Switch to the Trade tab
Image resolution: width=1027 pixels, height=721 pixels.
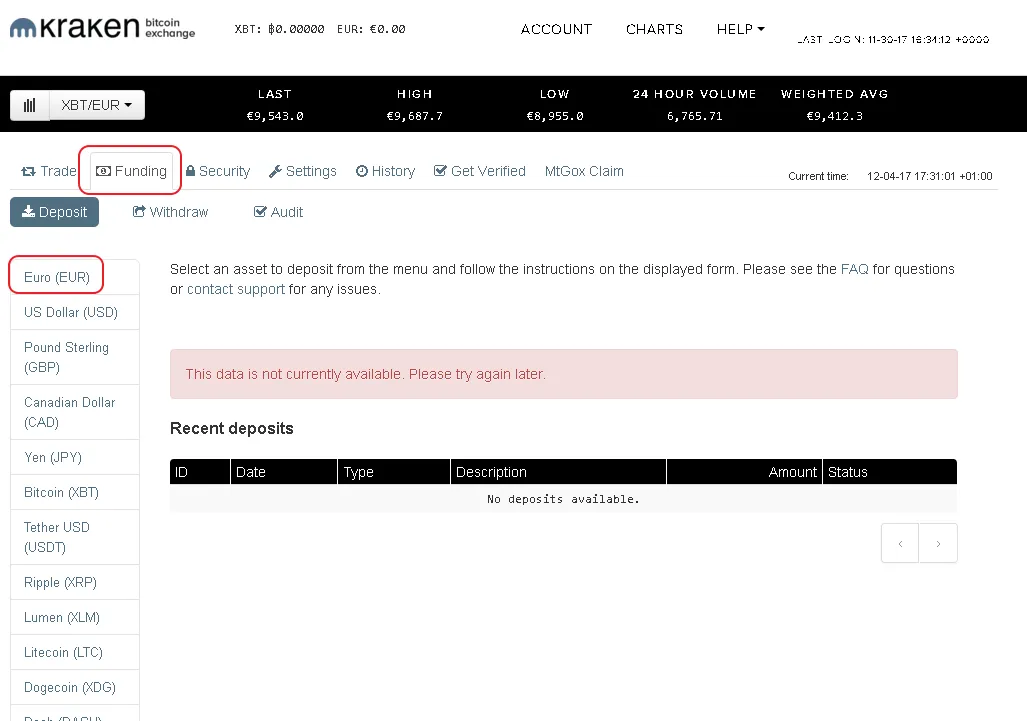pos(49,171)
